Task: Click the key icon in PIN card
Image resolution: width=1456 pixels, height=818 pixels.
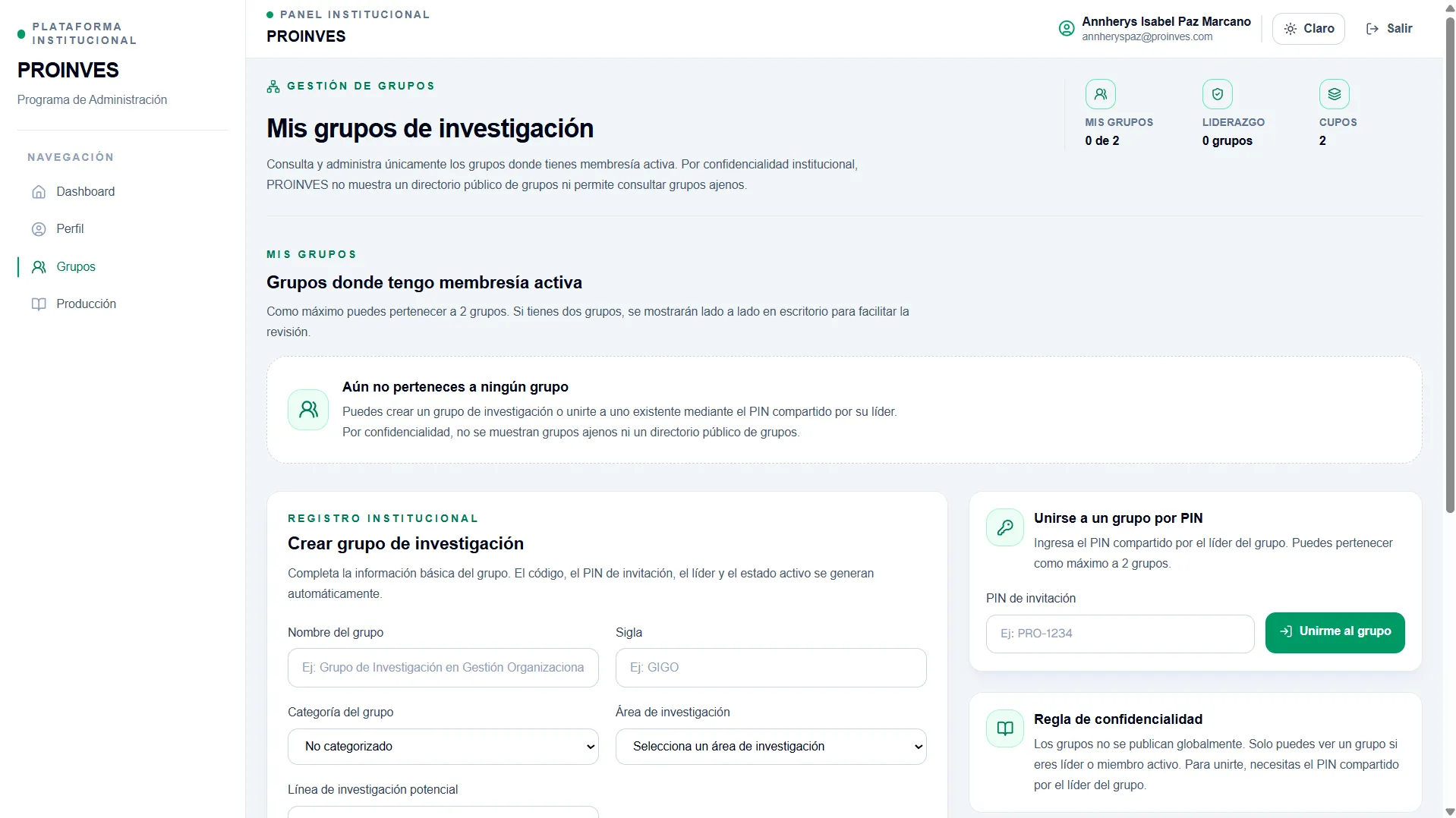Action: click(x=1005, y=527)
